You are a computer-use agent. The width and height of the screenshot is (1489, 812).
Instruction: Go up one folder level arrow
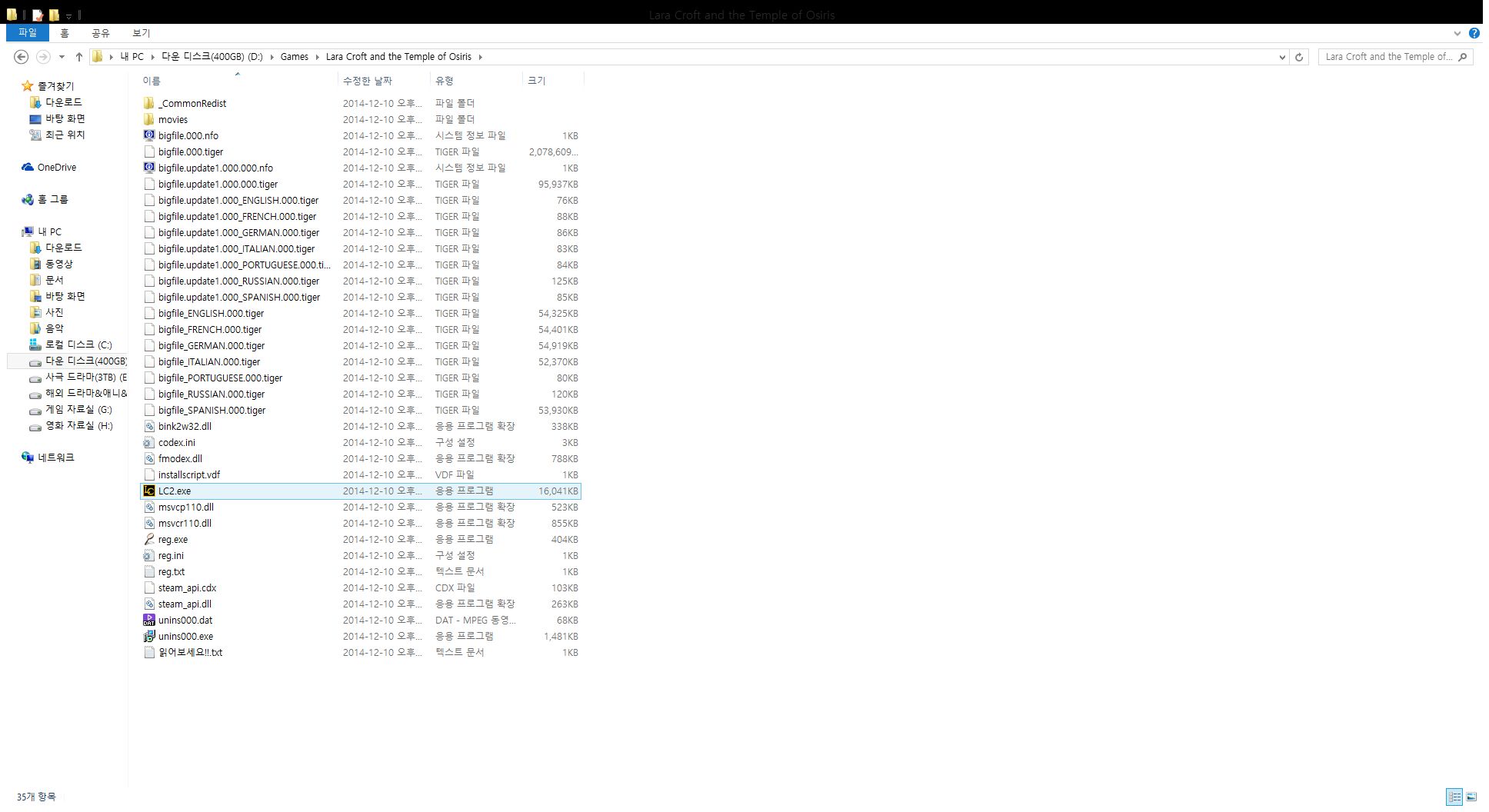click(78, 57)
